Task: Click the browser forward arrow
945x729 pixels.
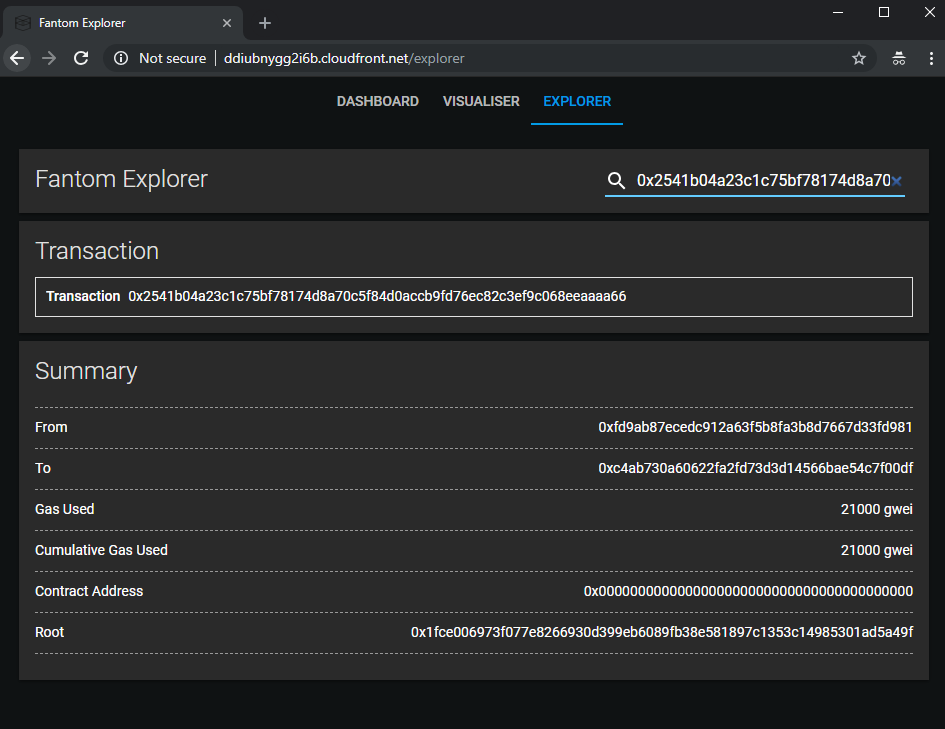Action: point(49,58)
